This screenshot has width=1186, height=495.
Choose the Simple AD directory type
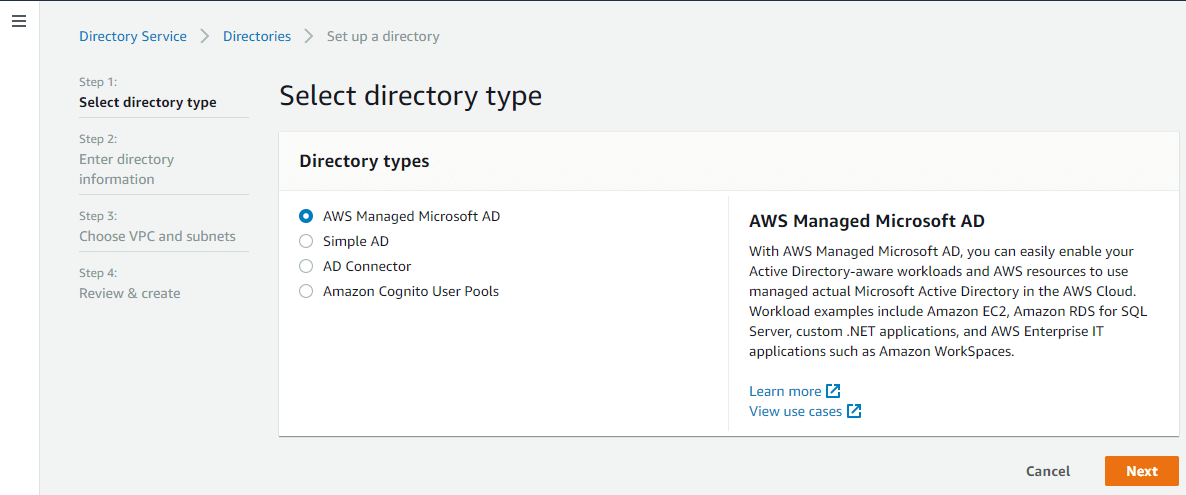coord(306,241)
